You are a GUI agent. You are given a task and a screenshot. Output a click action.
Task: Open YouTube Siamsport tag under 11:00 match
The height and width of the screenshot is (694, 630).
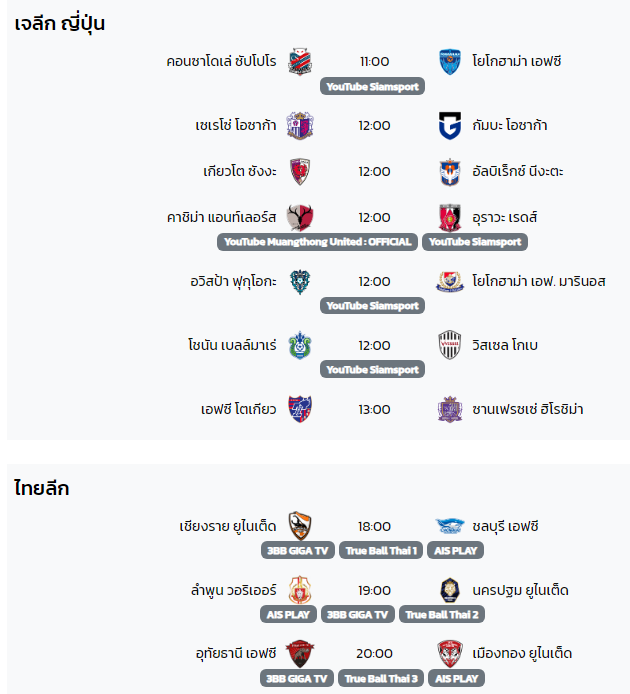pos(372,86)
